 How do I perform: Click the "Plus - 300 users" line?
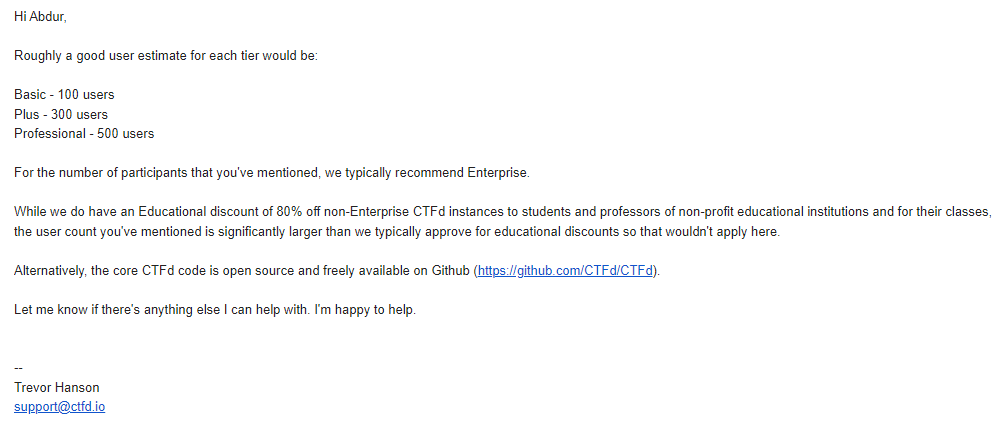click(61, 114)
